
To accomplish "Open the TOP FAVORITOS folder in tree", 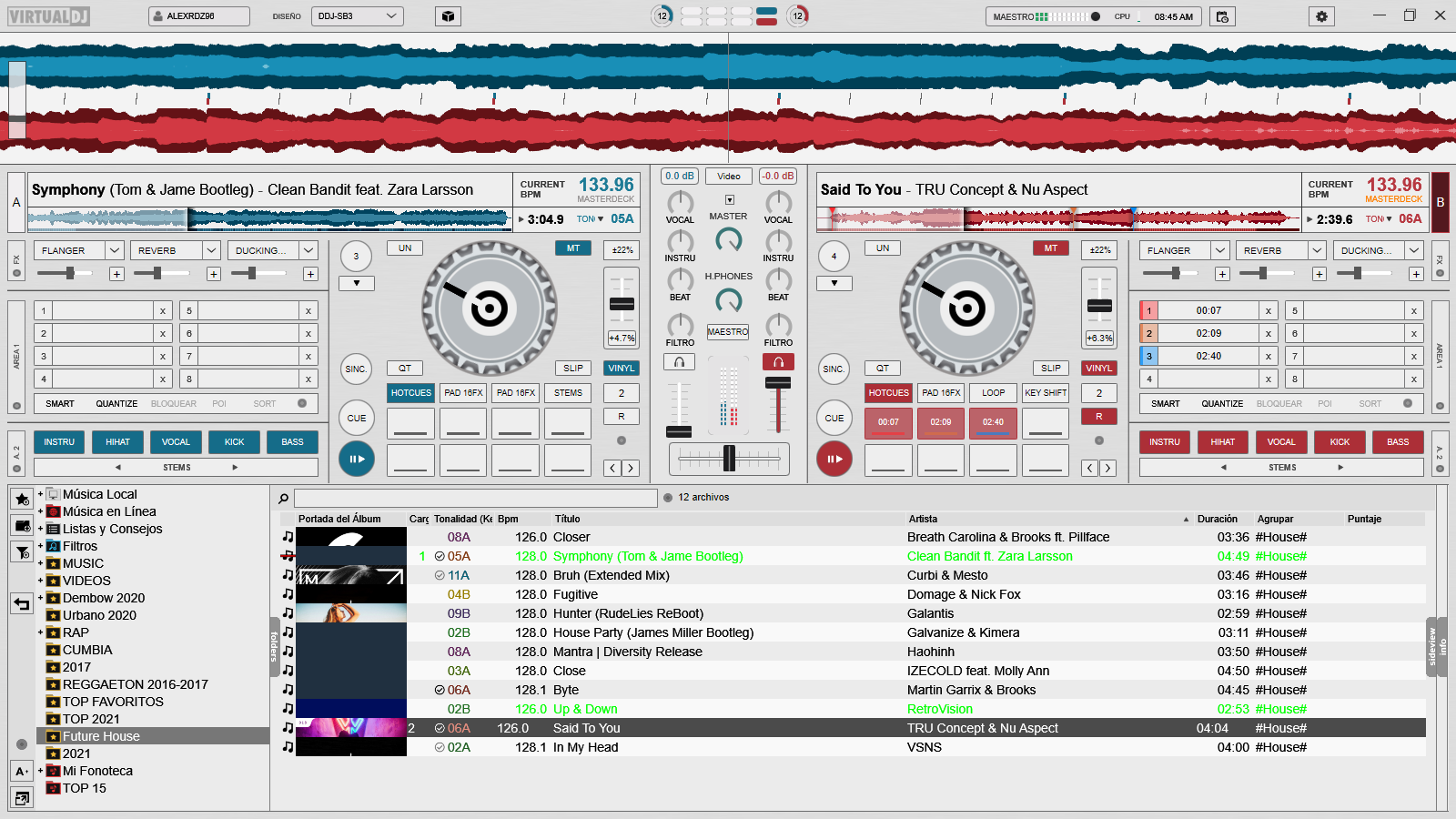I will pos(113,702).
